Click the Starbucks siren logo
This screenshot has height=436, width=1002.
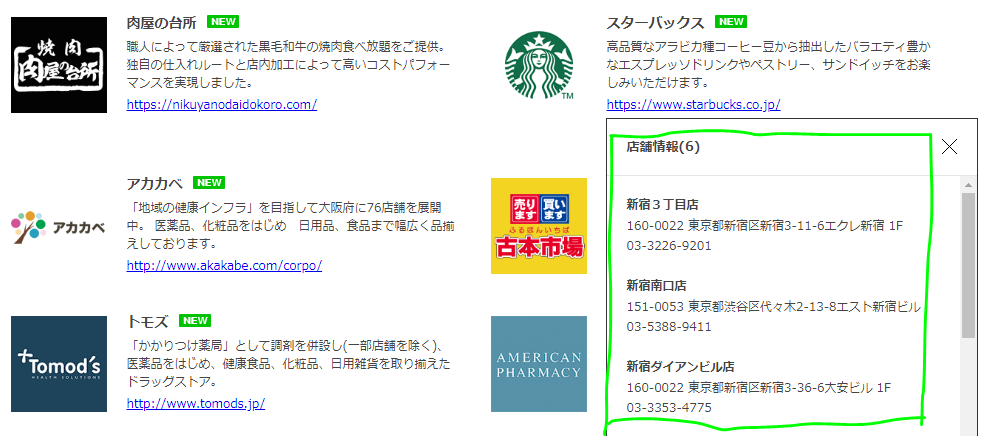coord(539,66)
